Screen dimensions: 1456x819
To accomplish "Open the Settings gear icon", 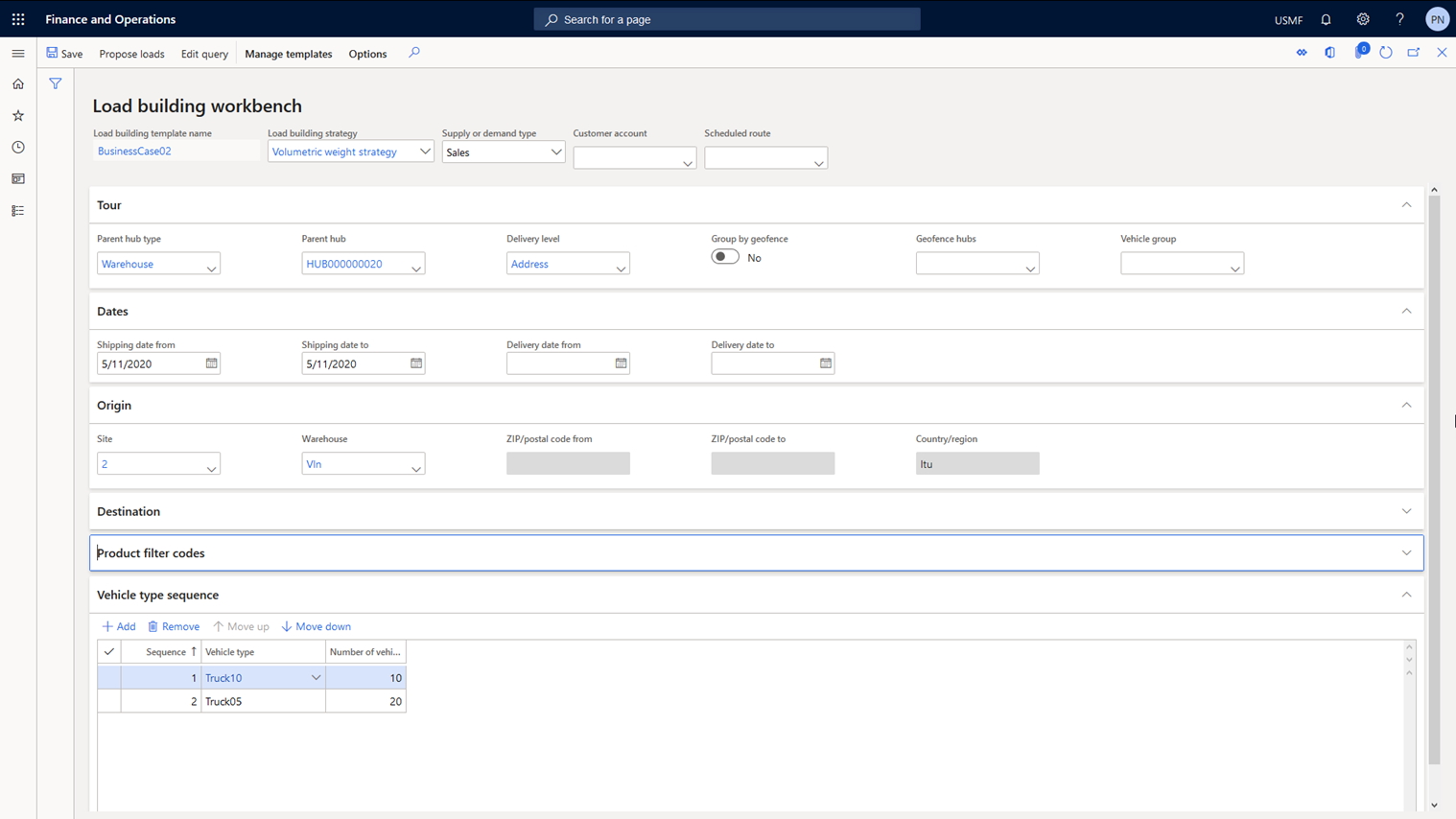I will [1362, 19].
